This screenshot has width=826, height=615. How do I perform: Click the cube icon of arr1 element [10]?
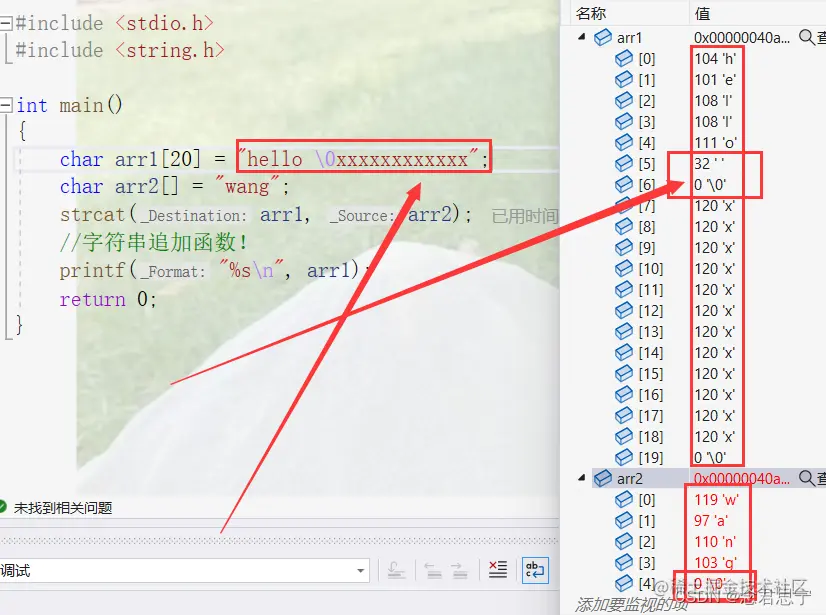624,268
